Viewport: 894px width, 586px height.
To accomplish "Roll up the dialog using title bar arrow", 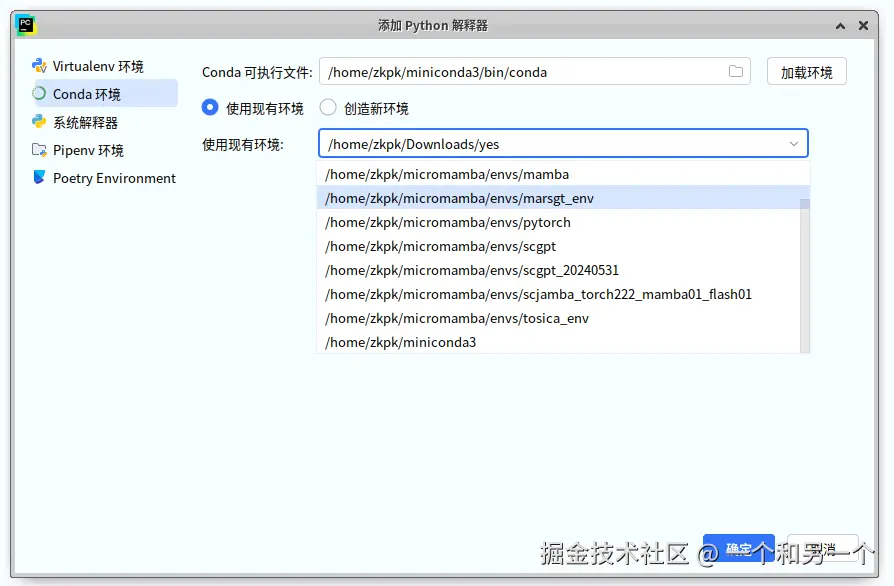I will click(x=840, y=26).
